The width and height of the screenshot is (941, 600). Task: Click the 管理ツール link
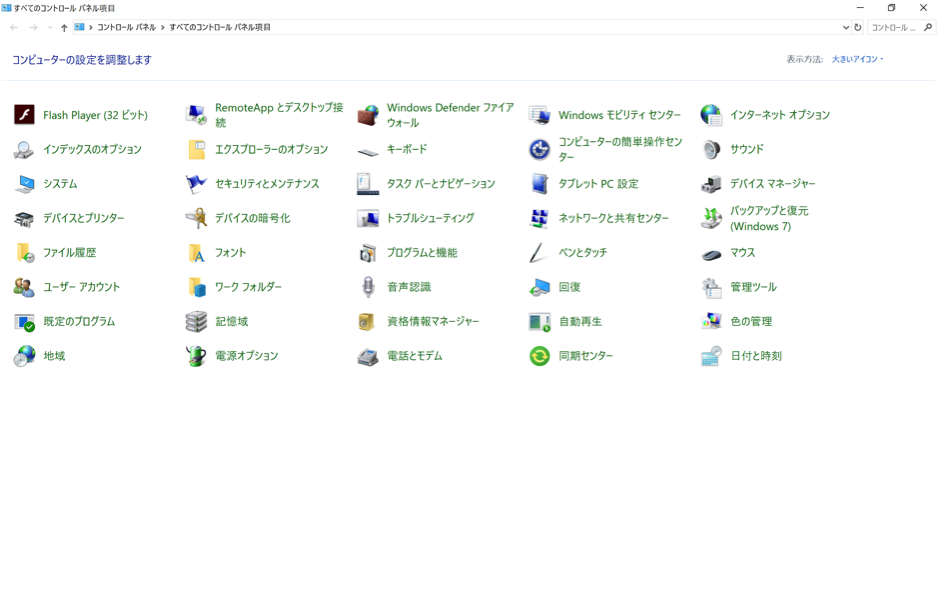click(x=753, y=287)
